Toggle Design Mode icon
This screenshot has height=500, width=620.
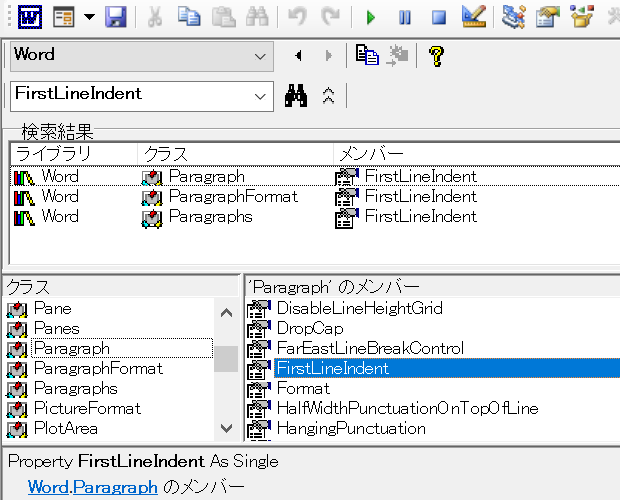pyautogui.click(x=474, y=17)
